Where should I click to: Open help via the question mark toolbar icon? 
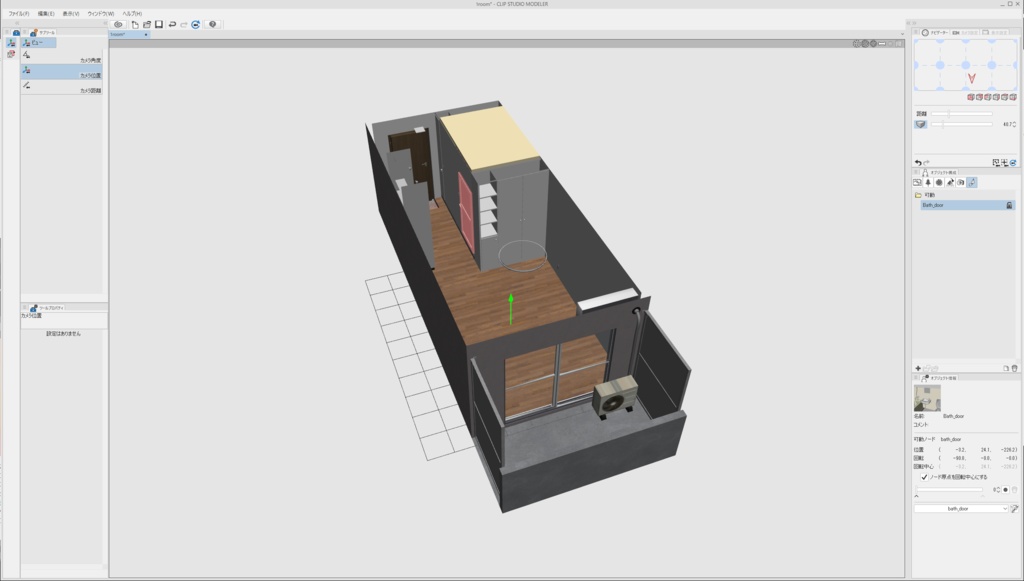tap(212, 26)
